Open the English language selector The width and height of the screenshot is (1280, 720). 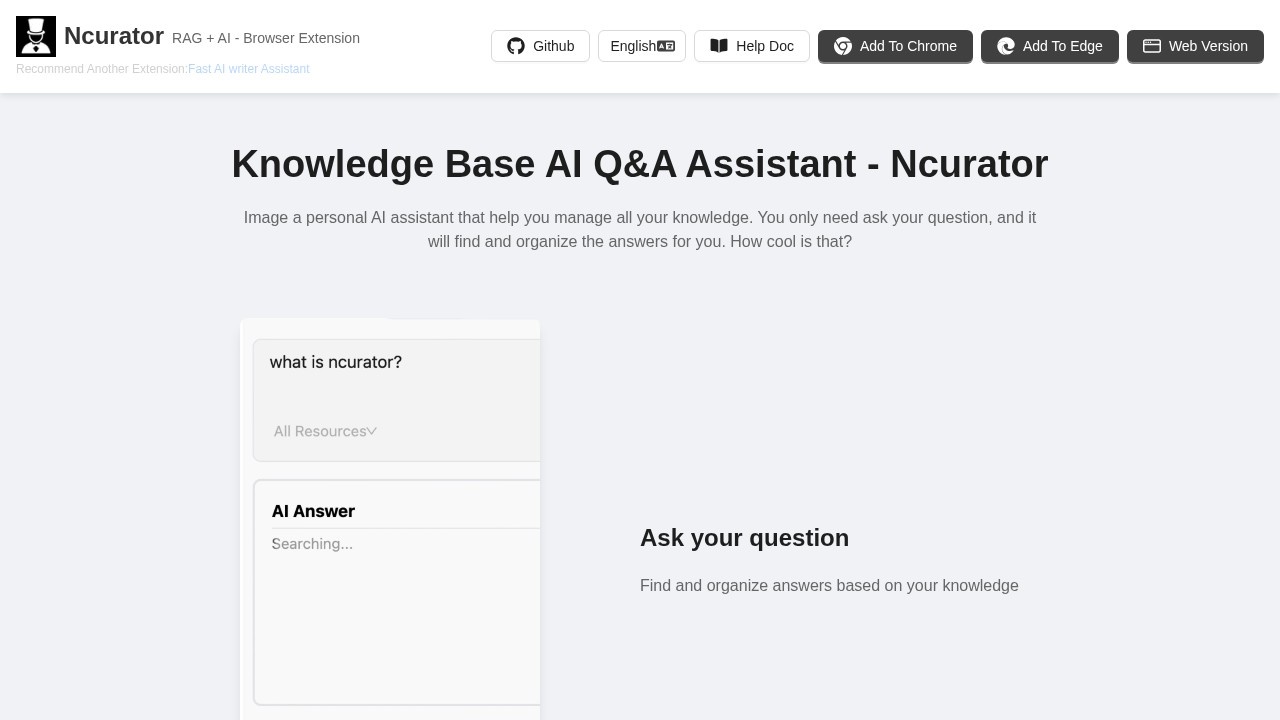pos(641,46)
